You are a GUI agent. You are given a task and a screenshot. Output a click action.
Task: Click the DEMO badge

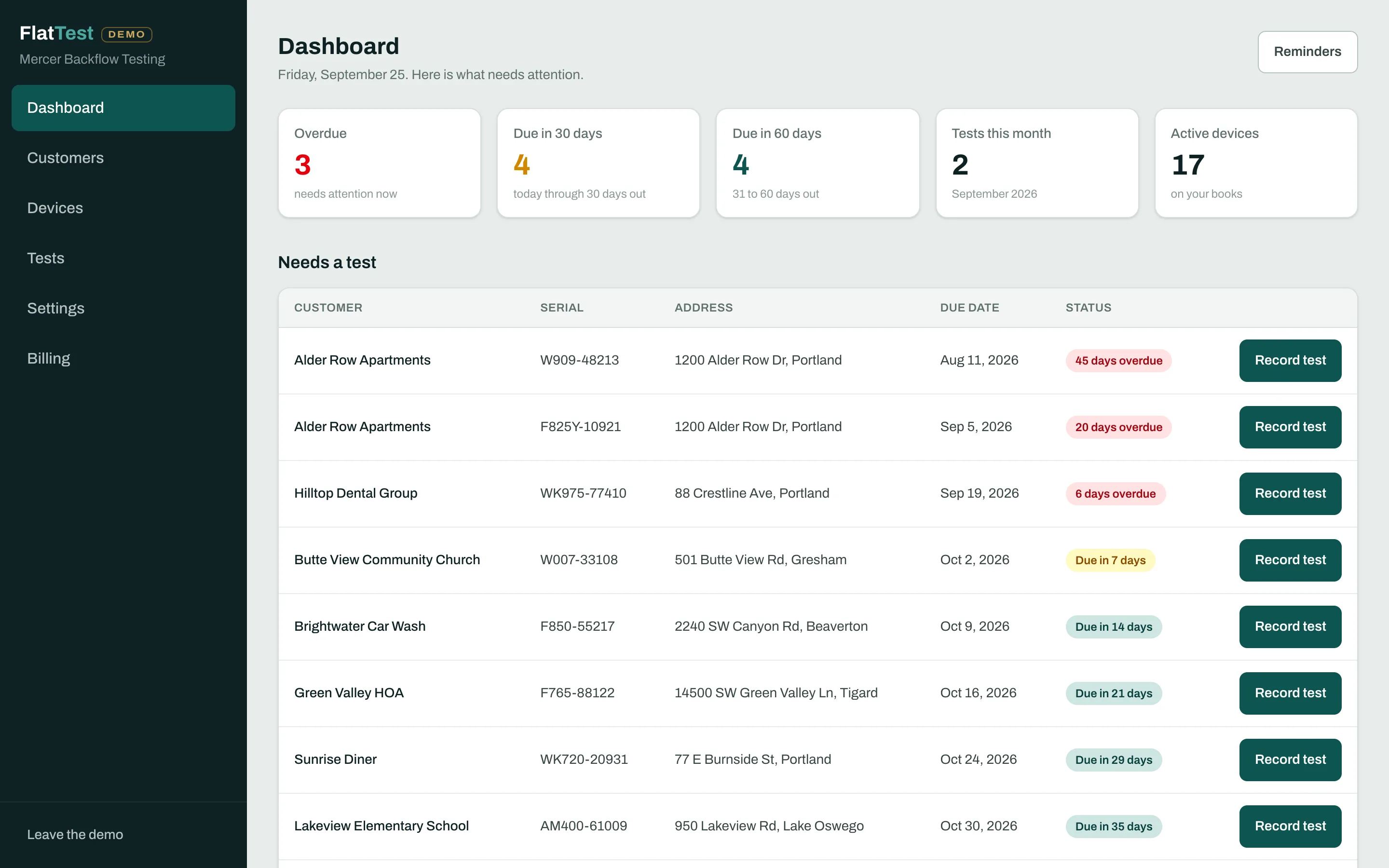(126, 34)
